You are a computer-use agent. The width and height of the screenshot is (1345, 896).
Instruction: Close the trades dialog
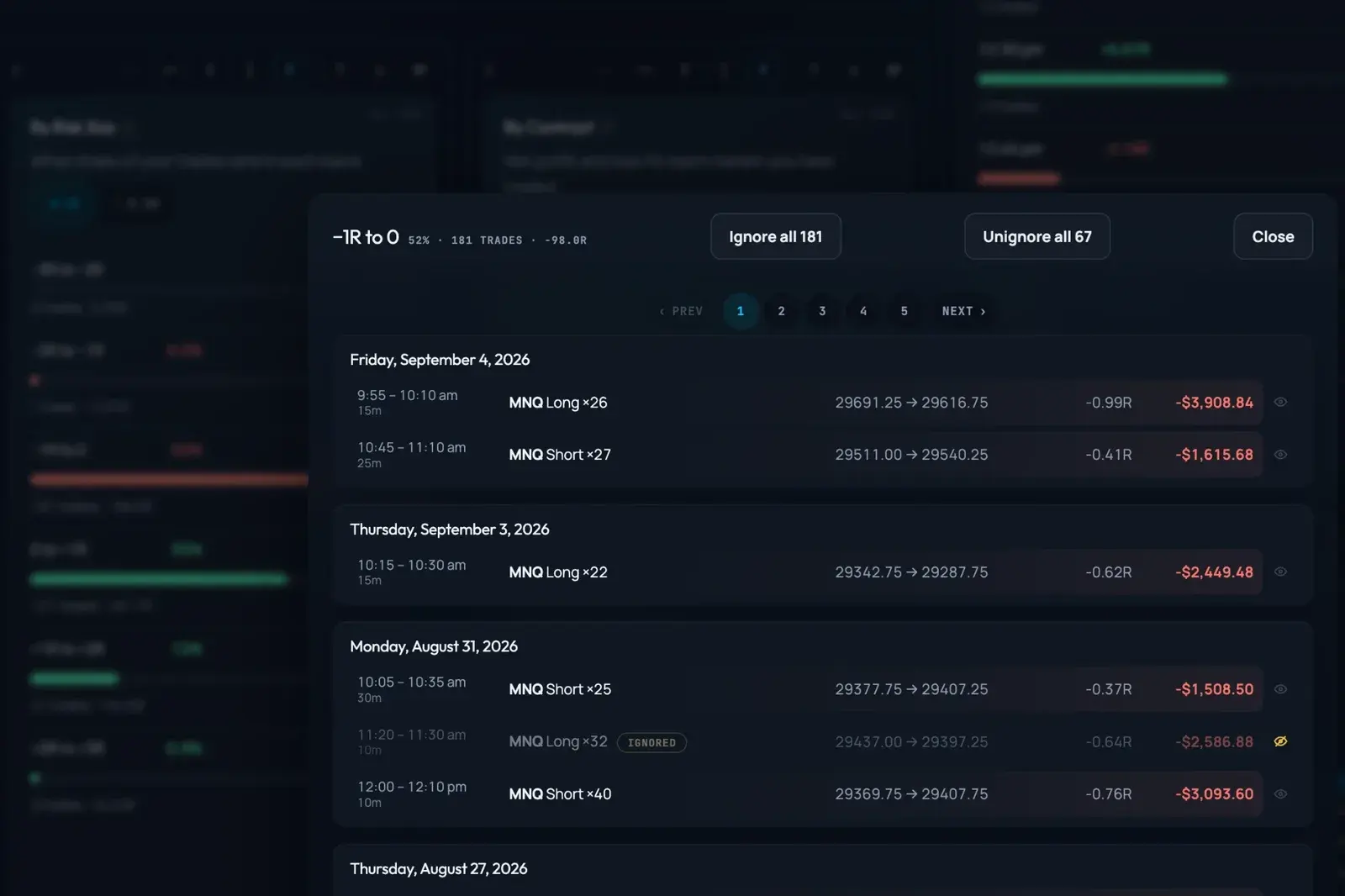(x=1273, y=237)
